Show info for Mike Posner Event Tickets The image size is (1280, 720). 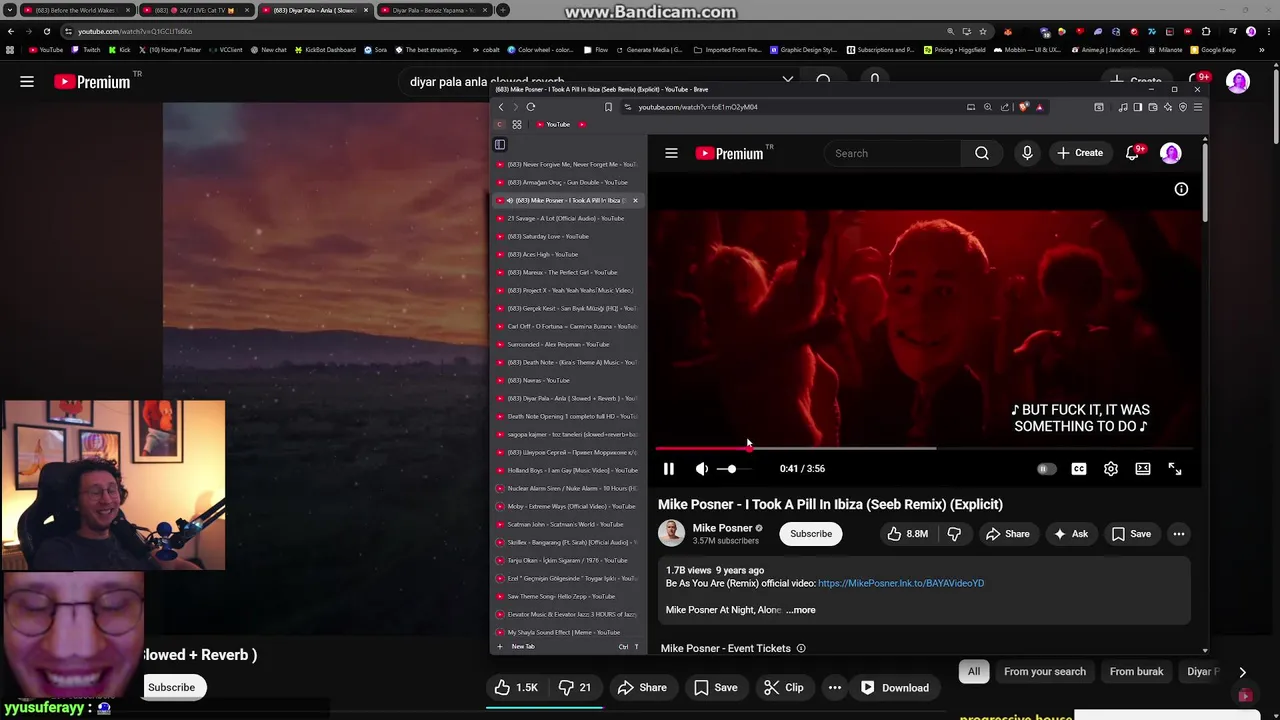[801, 648]
